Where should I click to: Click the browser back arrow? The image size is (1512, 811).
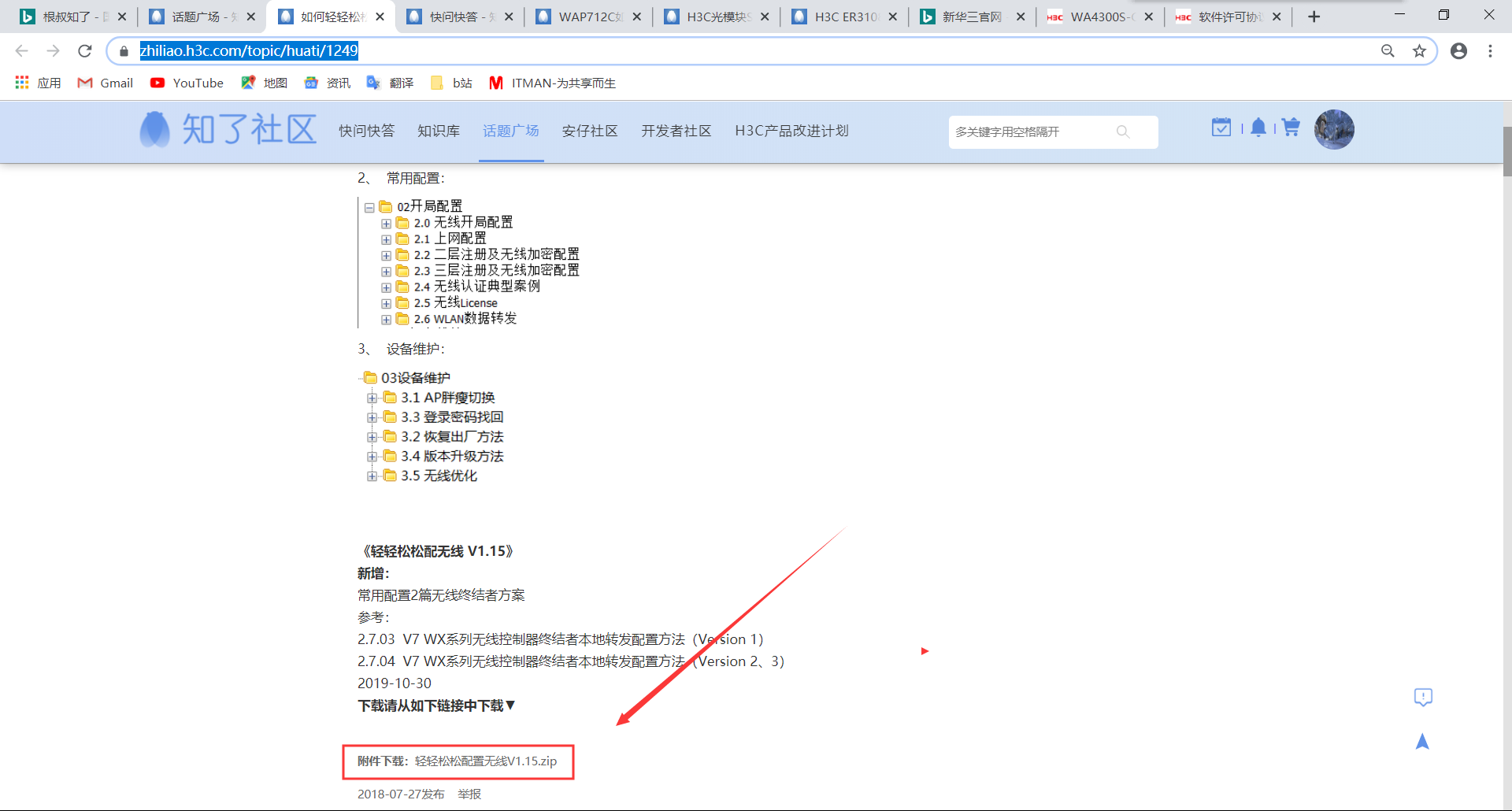click(21, 51)
